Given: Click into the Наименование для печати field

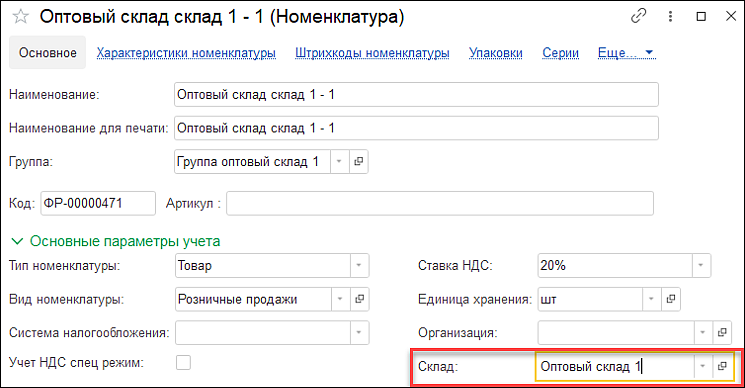Looking at the screenshot, I should click(x=416, y=128).
